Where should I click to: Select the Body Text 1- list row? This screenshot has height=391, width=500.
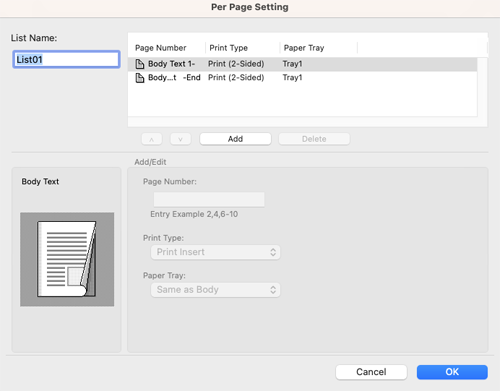pos(302,64)
